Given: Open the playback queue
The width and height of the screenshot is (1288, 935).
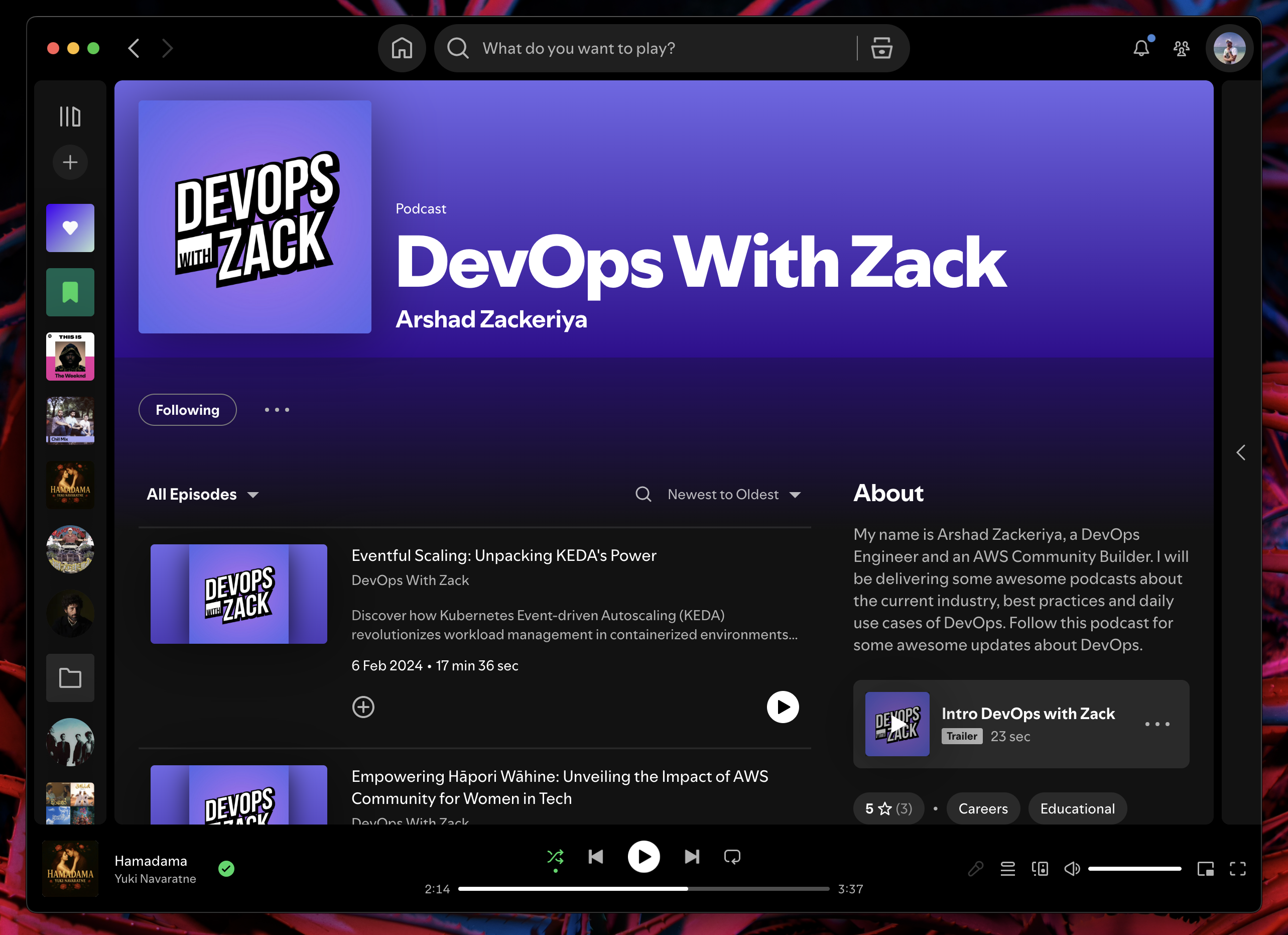Looking at the screenshot, I should 1008,868.
